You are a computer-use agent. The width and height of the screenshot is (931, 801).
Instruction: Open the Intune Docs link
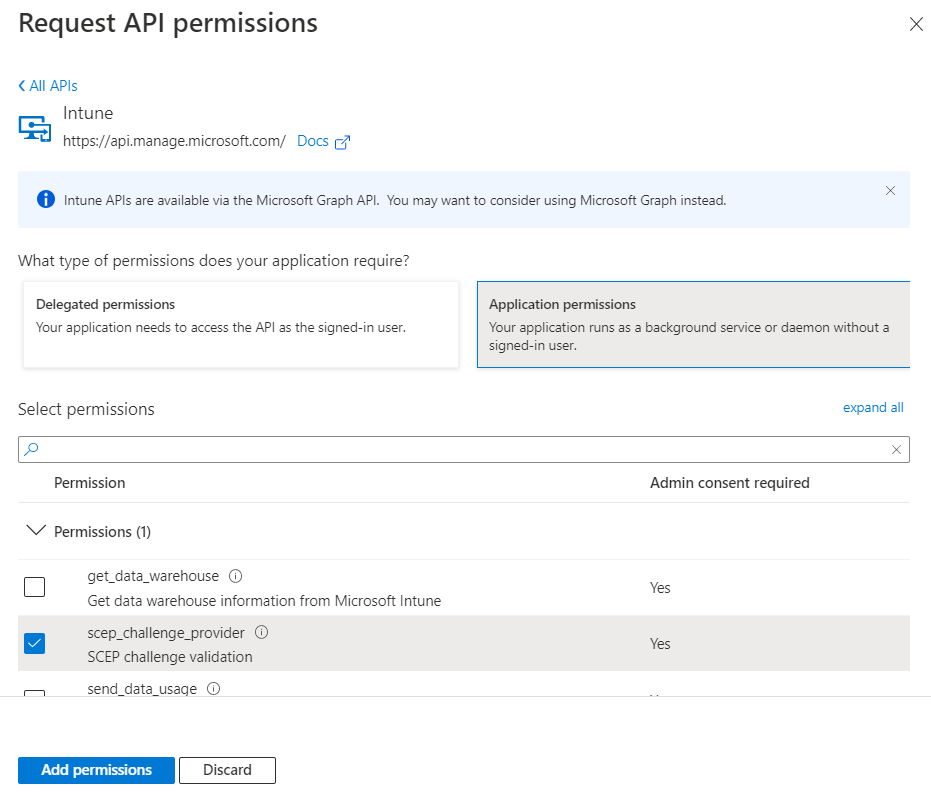312,141
